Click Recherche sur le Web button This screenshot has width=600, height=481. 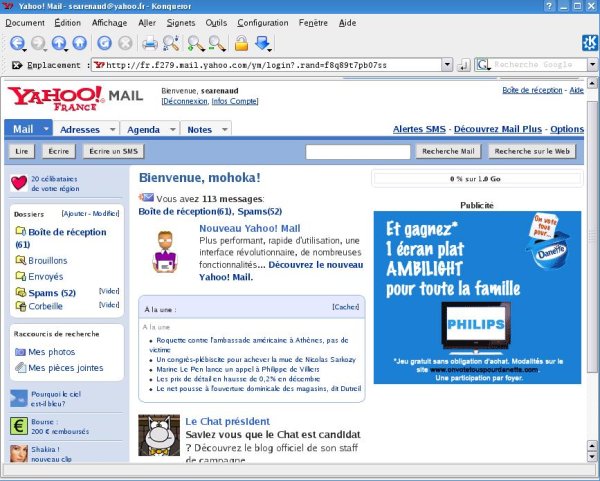point(532,151)
